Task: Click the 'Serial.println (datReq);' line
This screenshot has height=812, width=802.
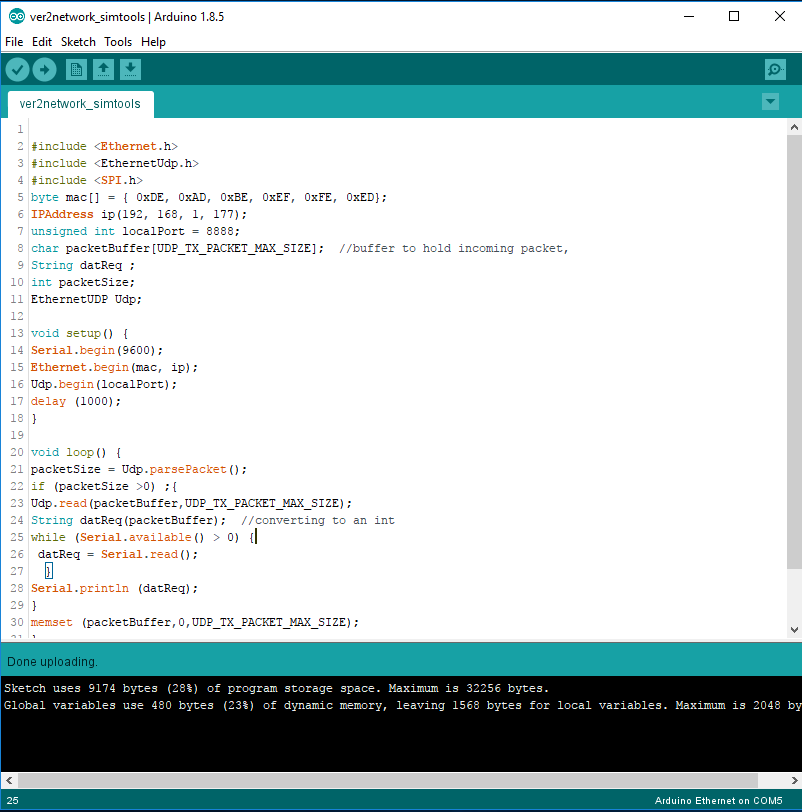Action: tap(114, 588)
